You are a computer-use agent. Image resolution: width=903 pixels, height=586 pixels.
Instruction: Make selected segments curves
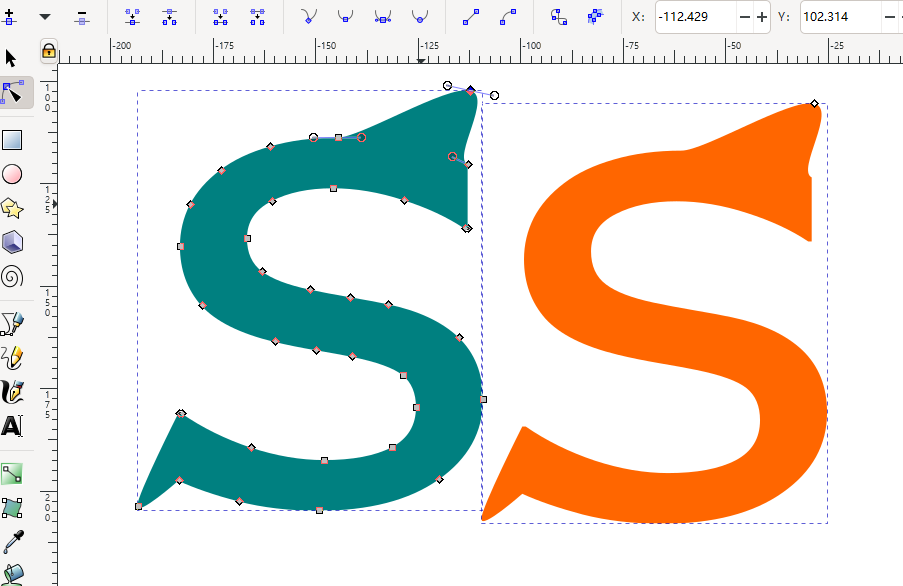point(508,17)
